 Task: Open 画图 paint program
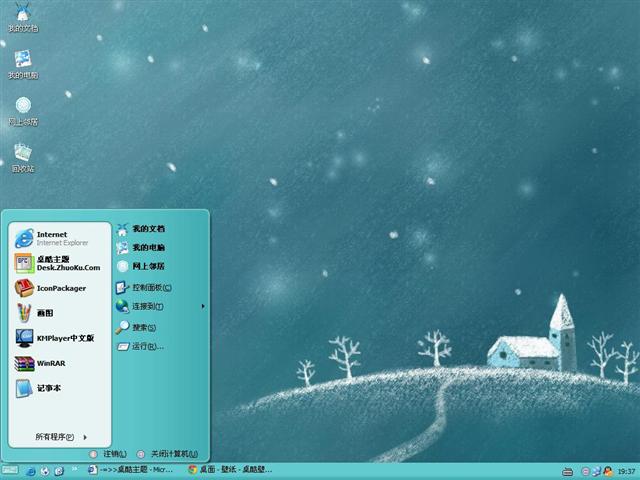point(60,313)
